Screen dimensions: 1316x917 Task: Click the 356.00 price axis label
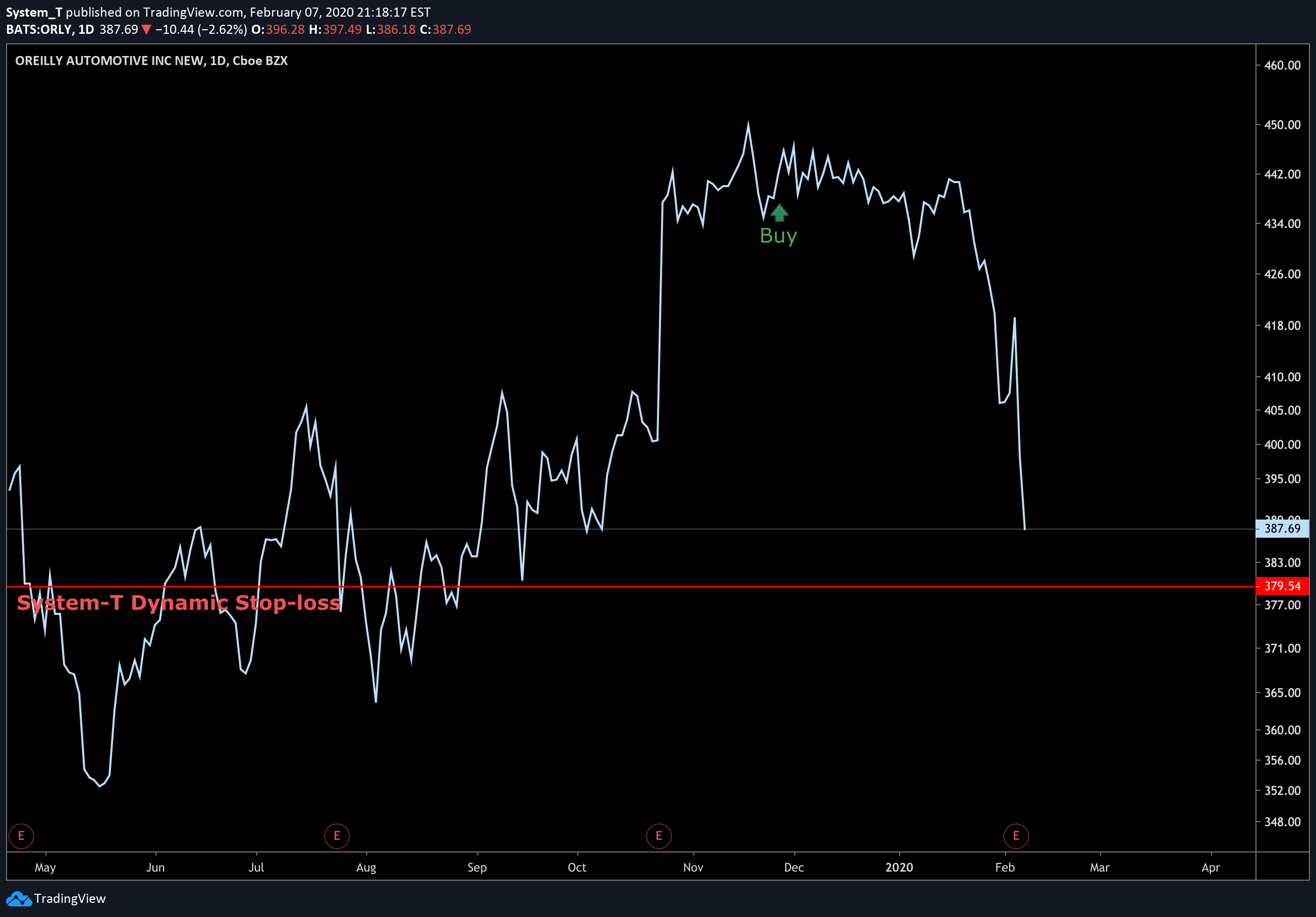coord(1283,761)
